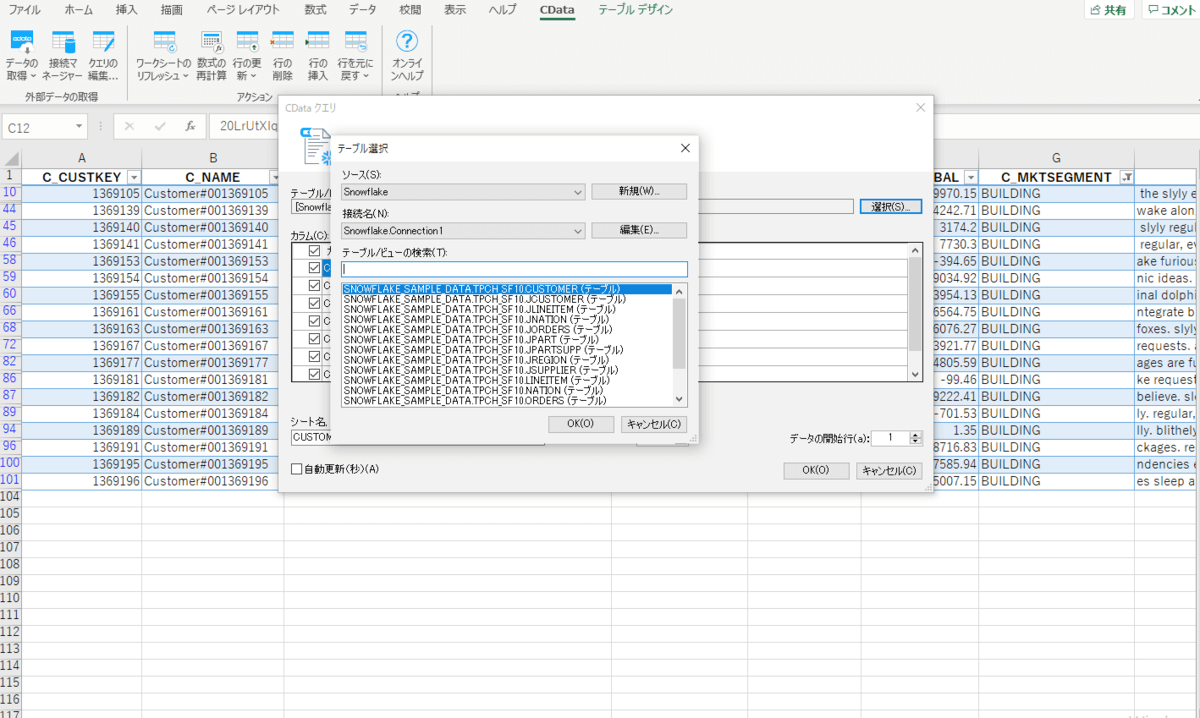Click キャンセル(C) in CData クエリ dialog
The height and width of the screenshot is (718, 1200).
pyautogui.click(x=889, y=470)
